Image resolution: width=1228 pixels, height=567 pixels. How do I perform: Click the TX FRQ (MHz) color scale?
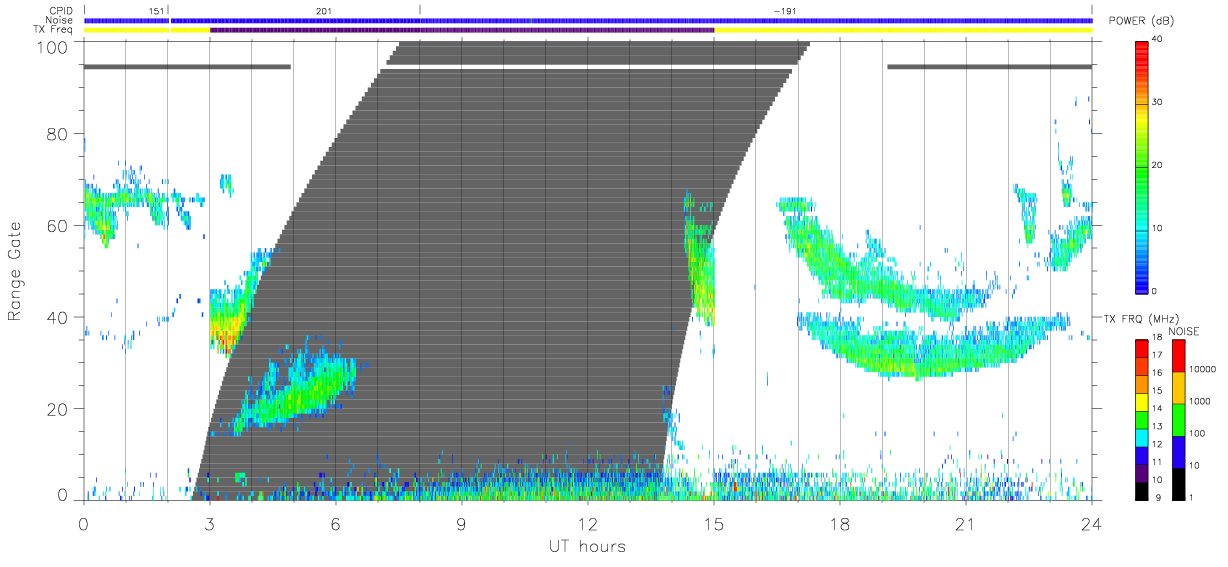click(x=1142, y=419)
